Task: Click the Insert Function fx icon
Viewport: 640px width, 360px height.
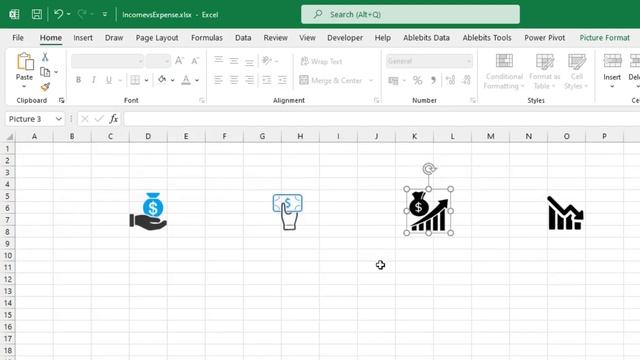Action: coord(113,119)
